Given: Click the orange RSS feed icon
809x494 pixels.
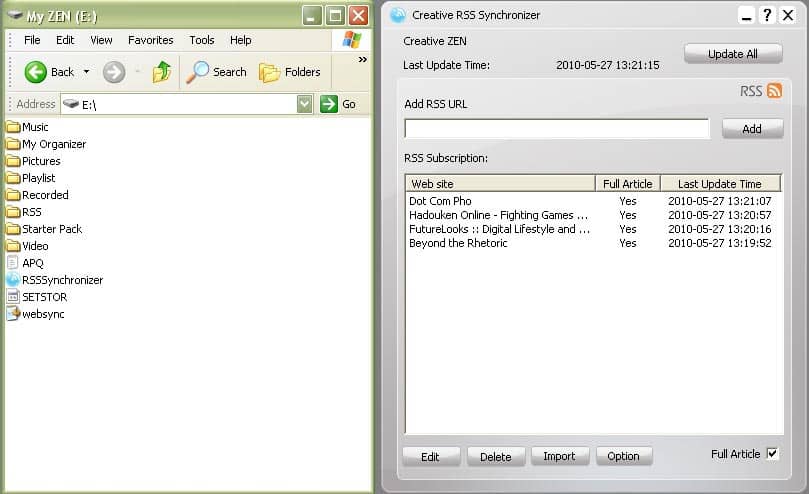Looking at the screenshot, I should (774, 91).
